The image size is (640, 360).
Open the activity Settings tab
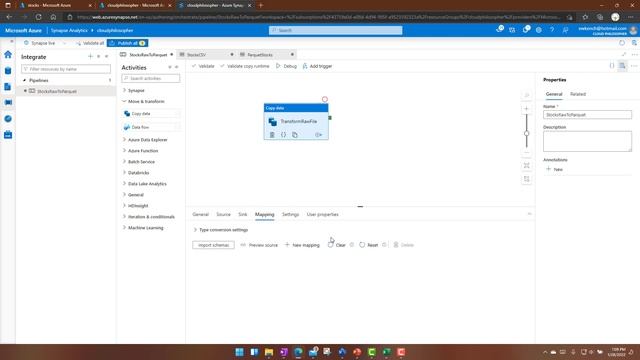click(x=290, y=214)
